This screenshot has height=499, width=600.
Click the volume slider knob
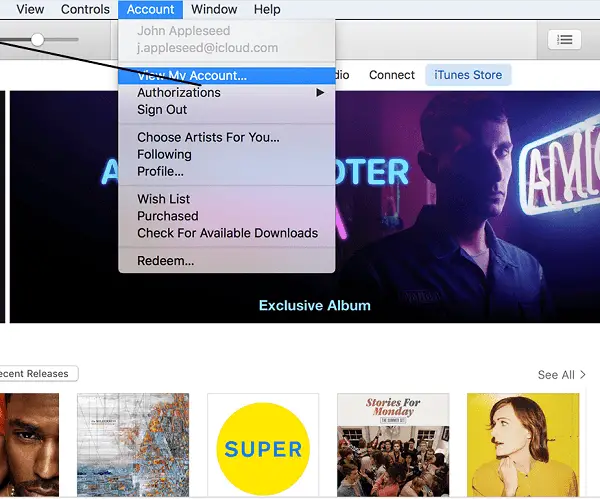37,39
